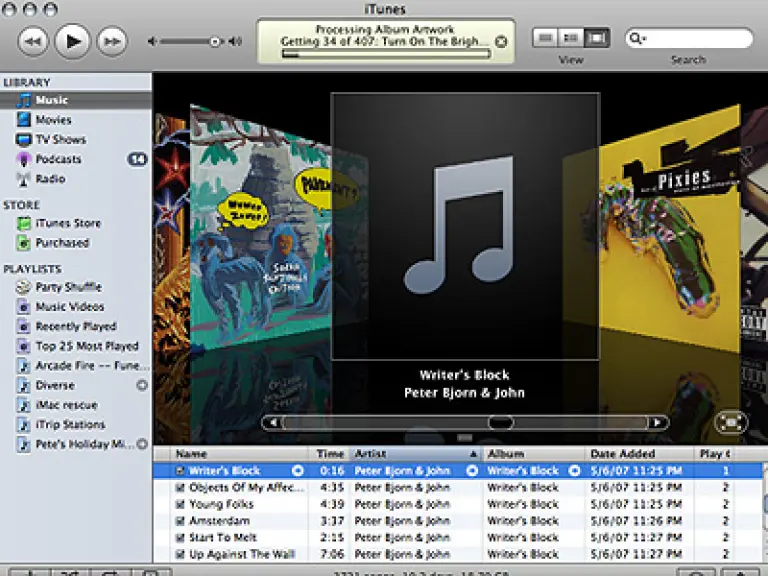Image resolution: width=768 pixels, height=576 pixels.
Task: Toggle the Start To Melt checkbox
Action: pos(180,538)
